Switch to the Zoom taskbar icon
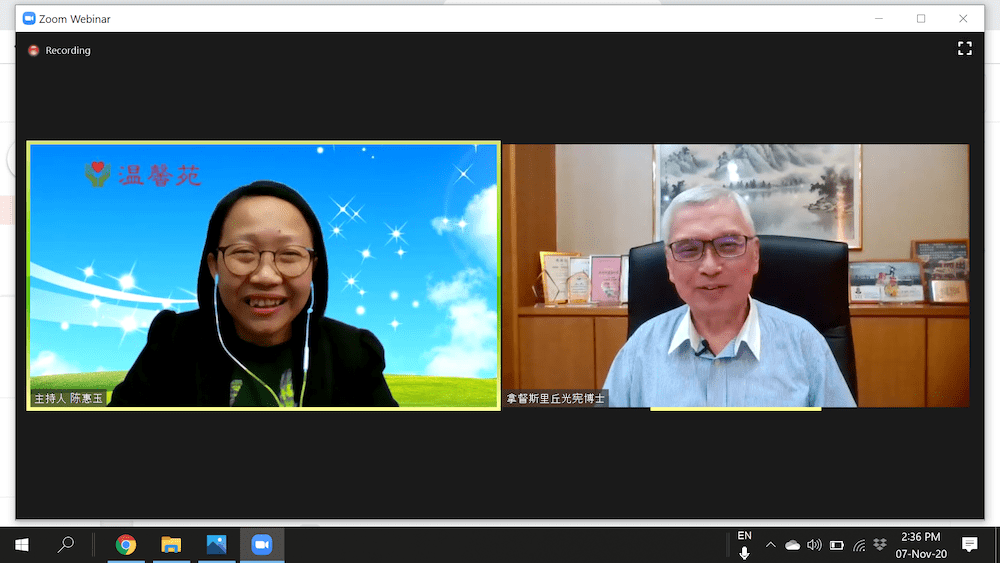Viewport: 1000px width, 563px height. click(262, 545)
